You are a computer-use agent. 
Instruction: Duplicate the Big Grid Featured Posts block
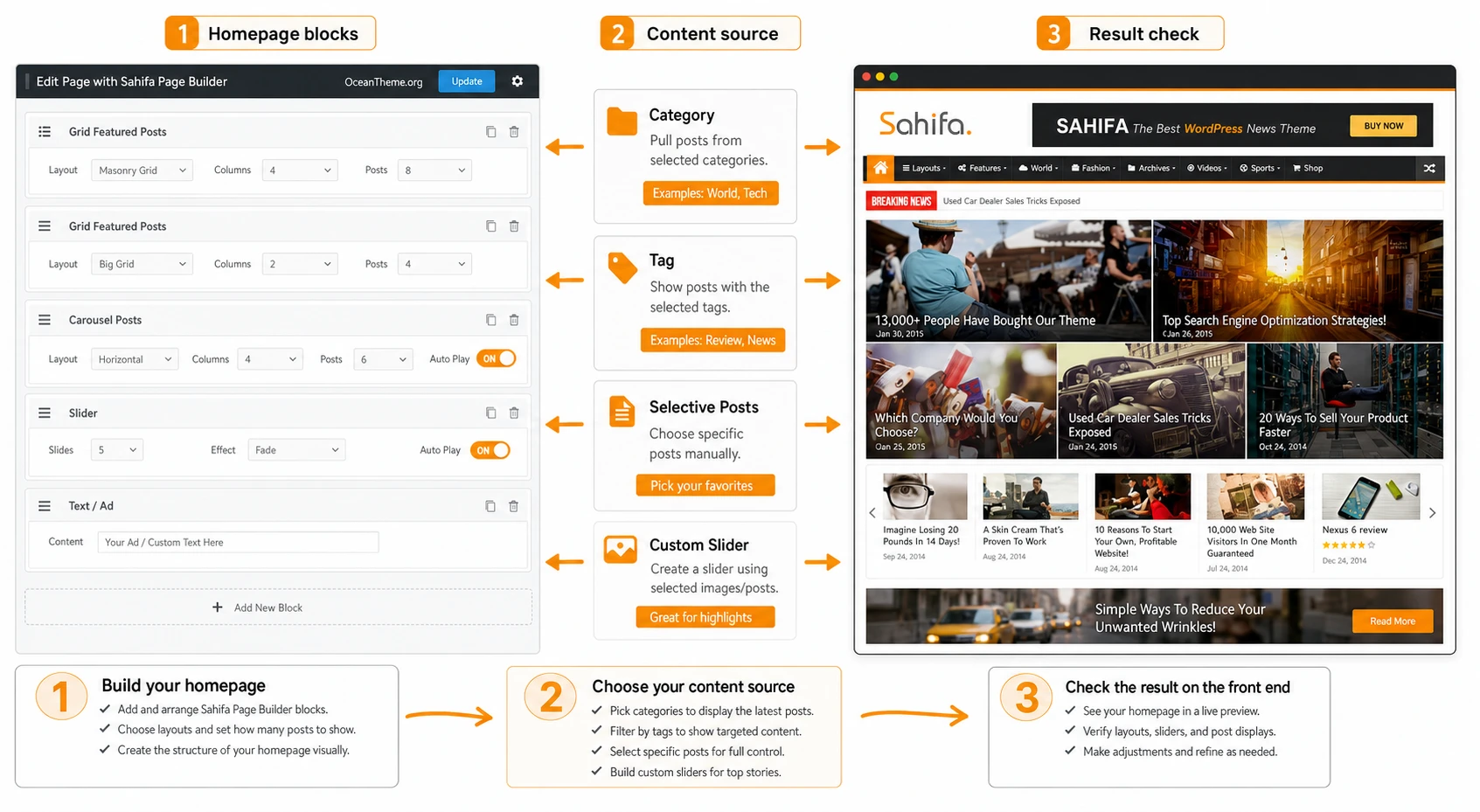tap(490, 226)
